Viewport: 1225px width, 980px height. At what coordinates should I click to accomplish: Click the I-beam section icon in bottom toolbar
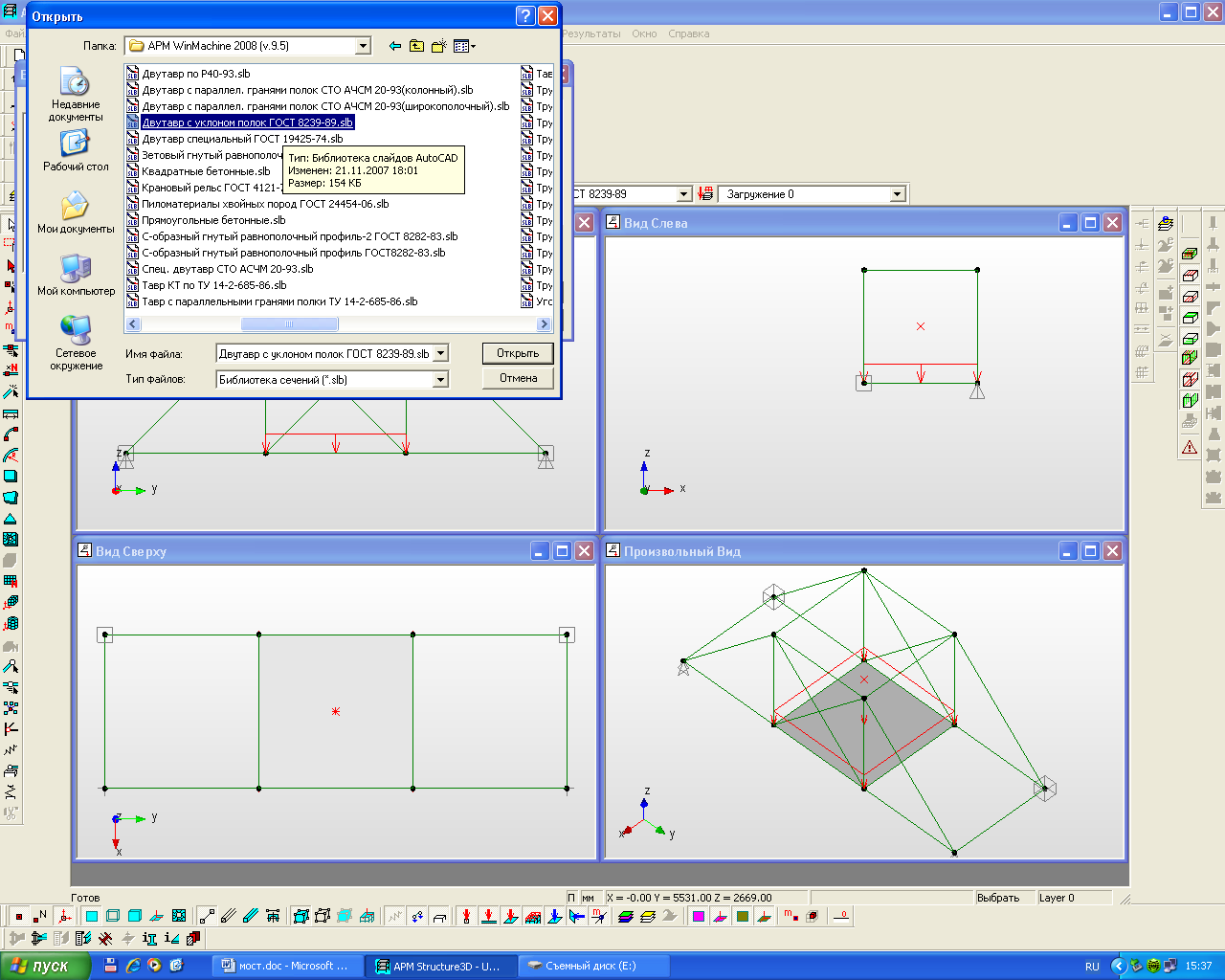coord(149,939)
